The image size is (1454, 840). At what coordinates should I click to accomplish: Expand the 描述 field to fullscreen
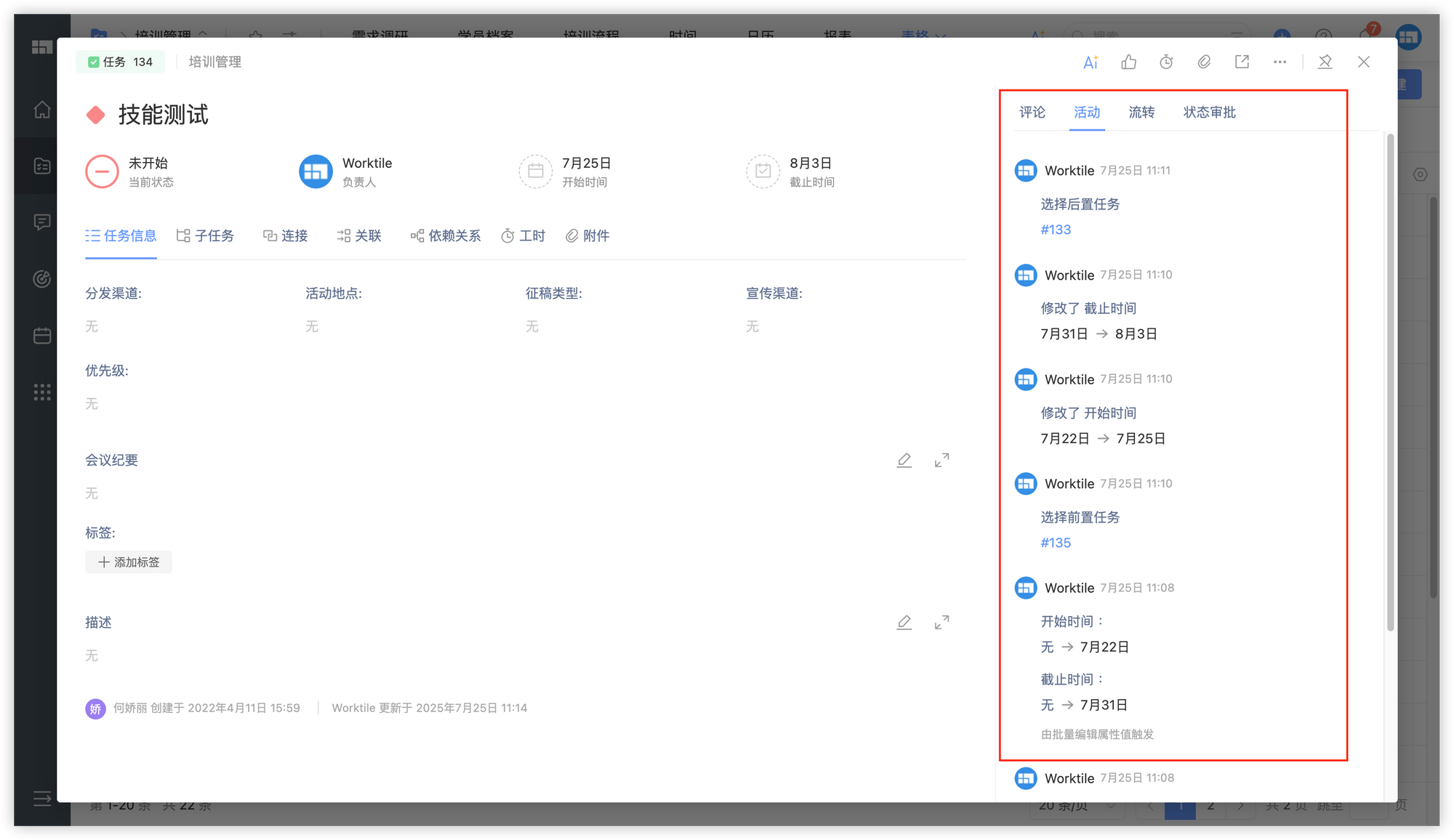[x=941, y=623]
